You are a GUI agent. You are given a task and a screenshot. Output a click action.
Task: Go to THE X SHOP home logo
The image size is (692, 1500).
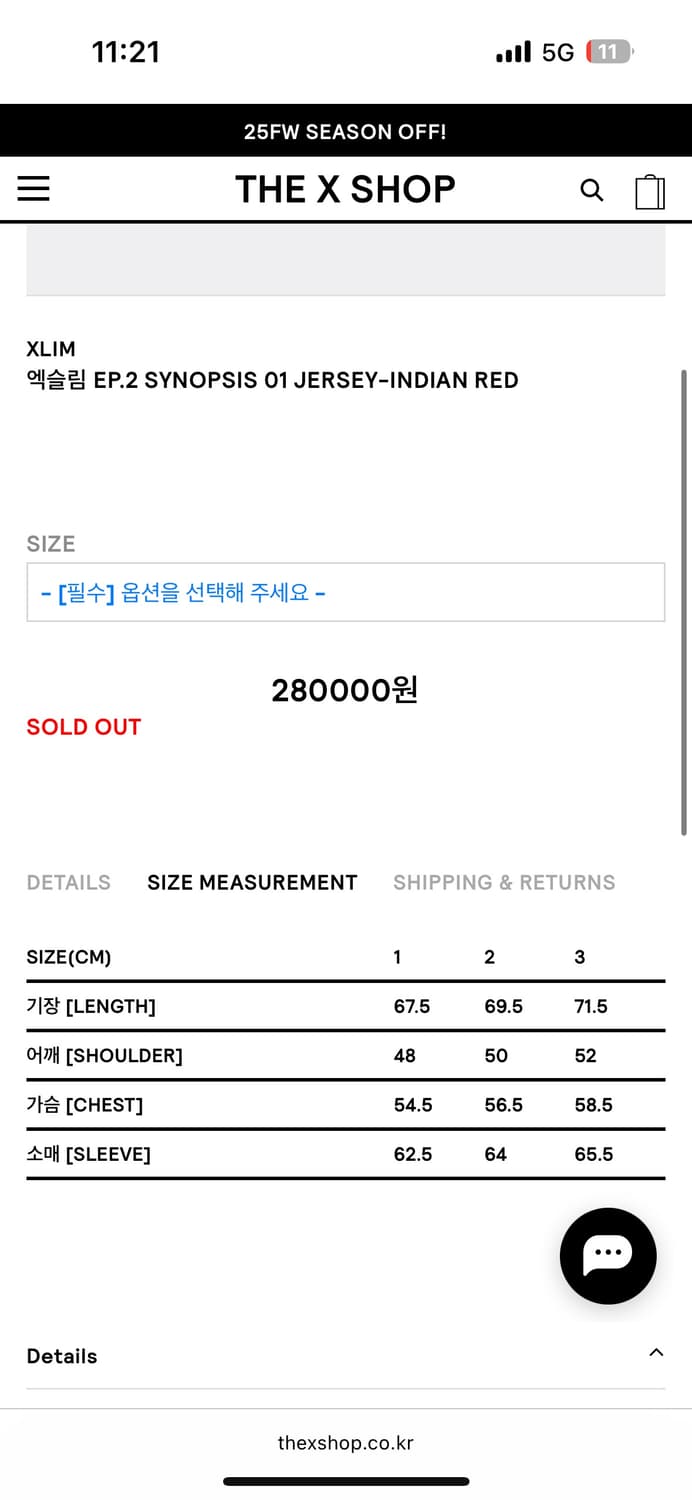(x=346, y=189)
